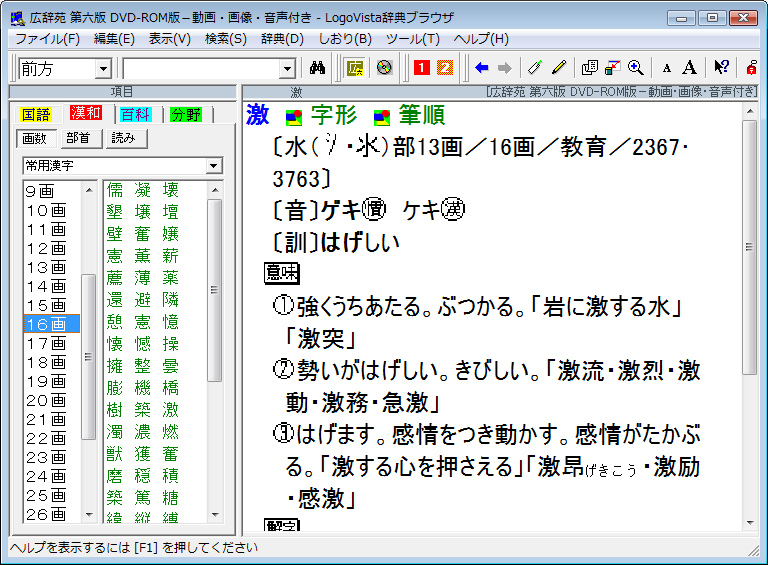Image resolution: width=768 pixels, height=565 pixels.
Task: Open the 検索(S) menu
Action: point(226,39)
